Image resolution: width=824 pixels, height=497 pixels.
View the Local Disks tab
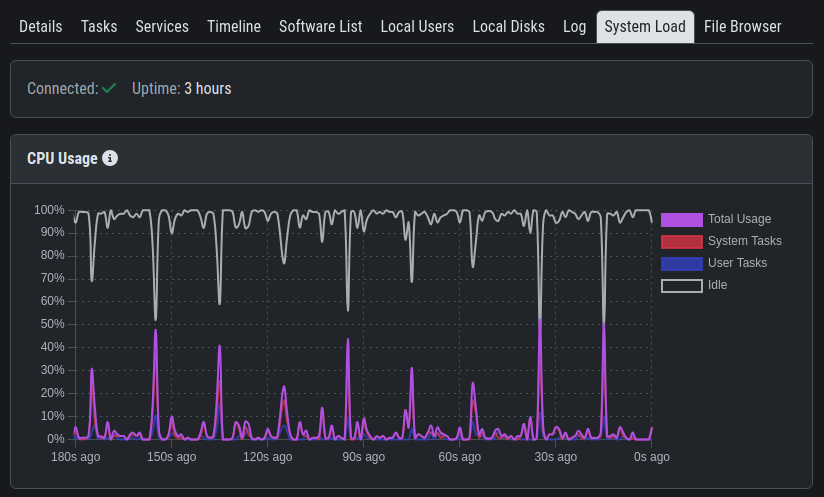[x=508, y=27]
